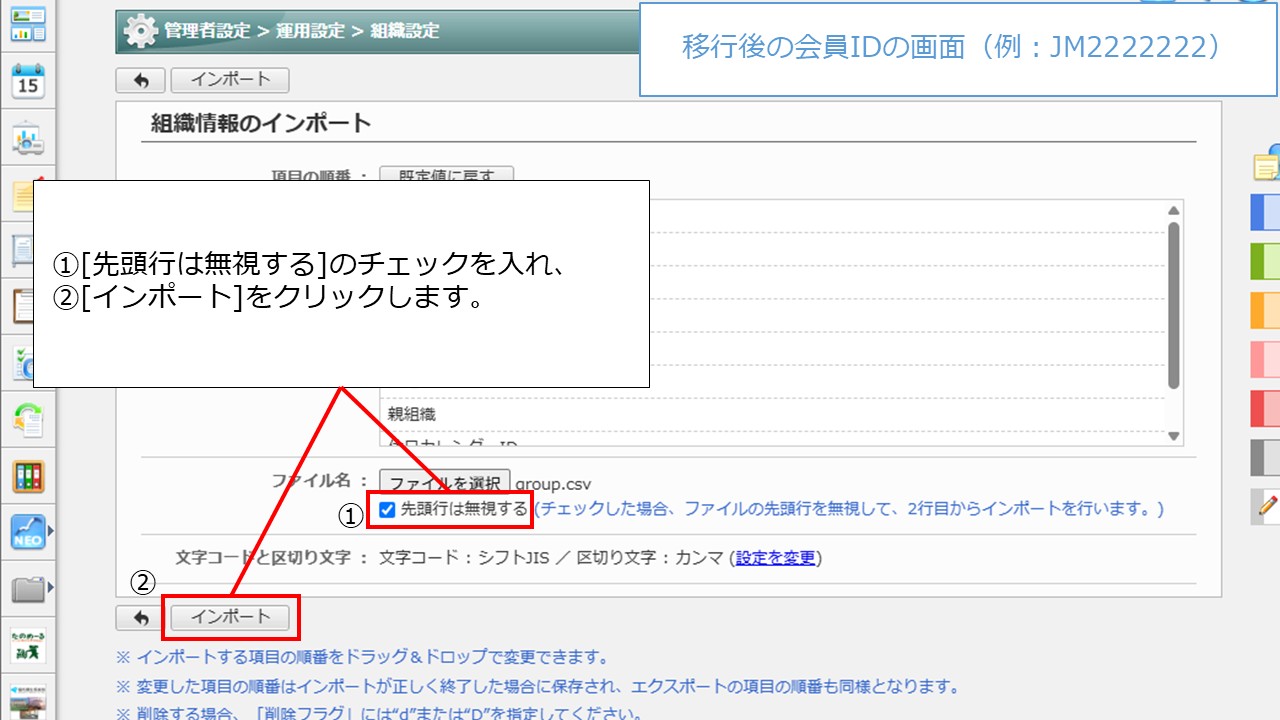Click the 組織情報のインポート heading

click(261, 123)
